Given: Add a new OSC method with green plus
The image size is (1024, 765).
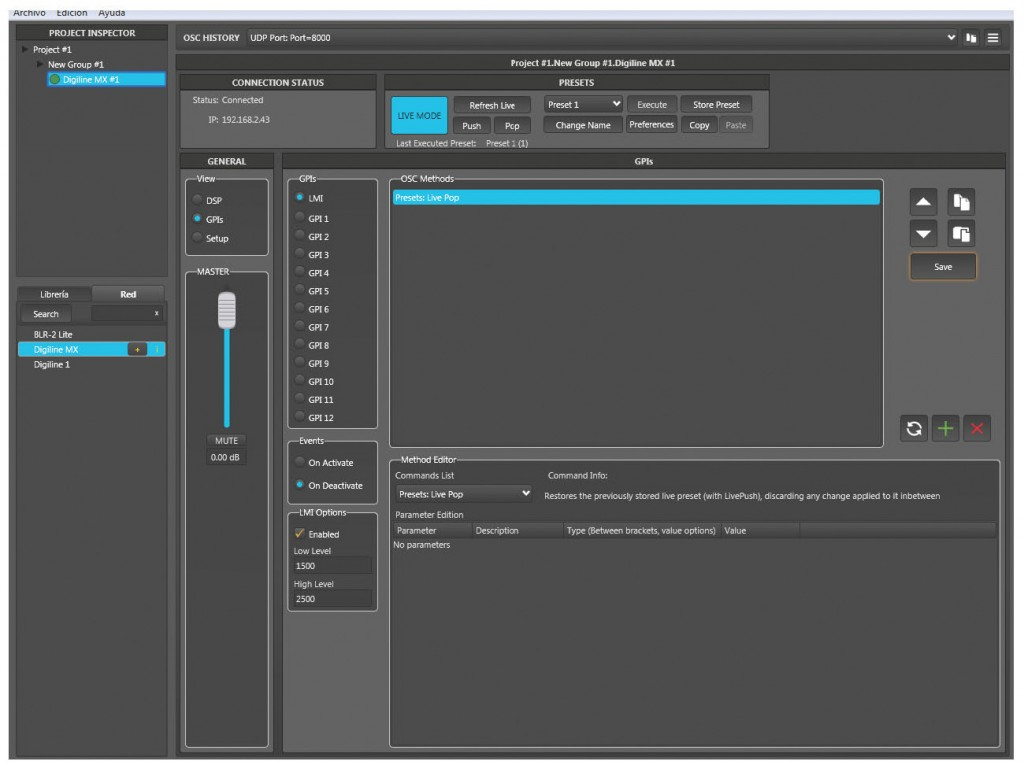Looking at the screenshot, I should click(x=945, y=429).
